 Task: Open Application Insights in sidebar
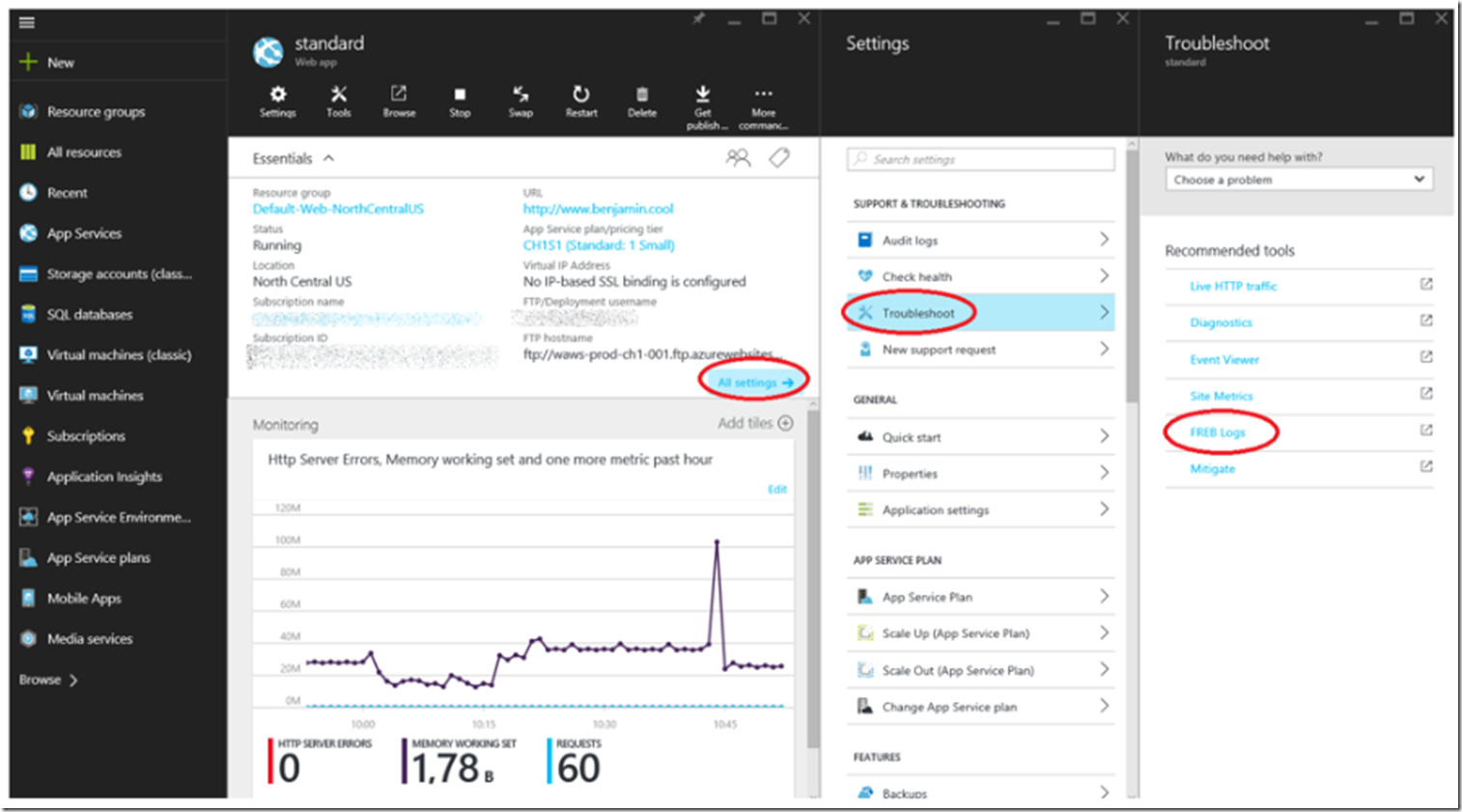(104, 477)
